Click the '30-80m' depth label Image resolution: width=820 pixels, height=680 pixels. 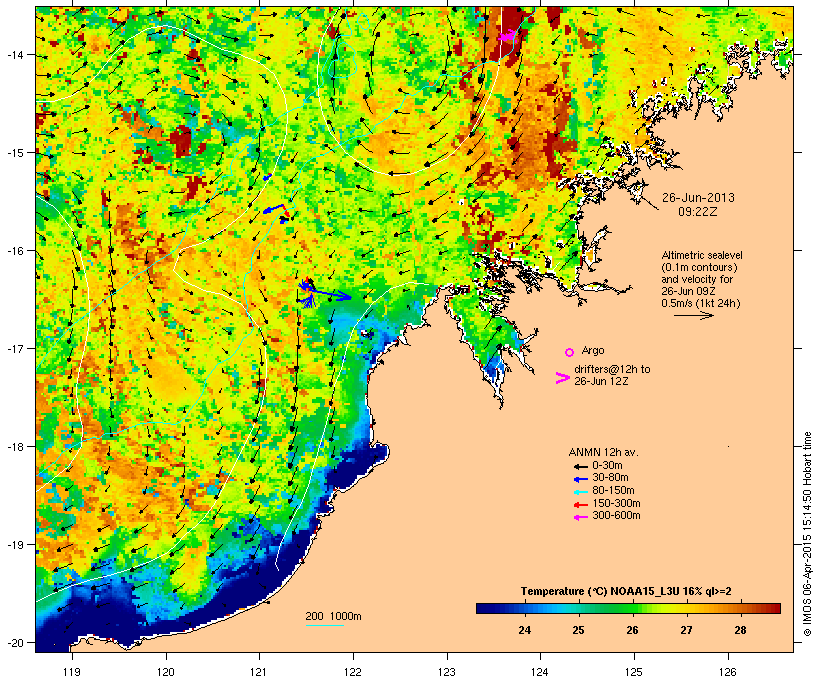coord(610,478)
